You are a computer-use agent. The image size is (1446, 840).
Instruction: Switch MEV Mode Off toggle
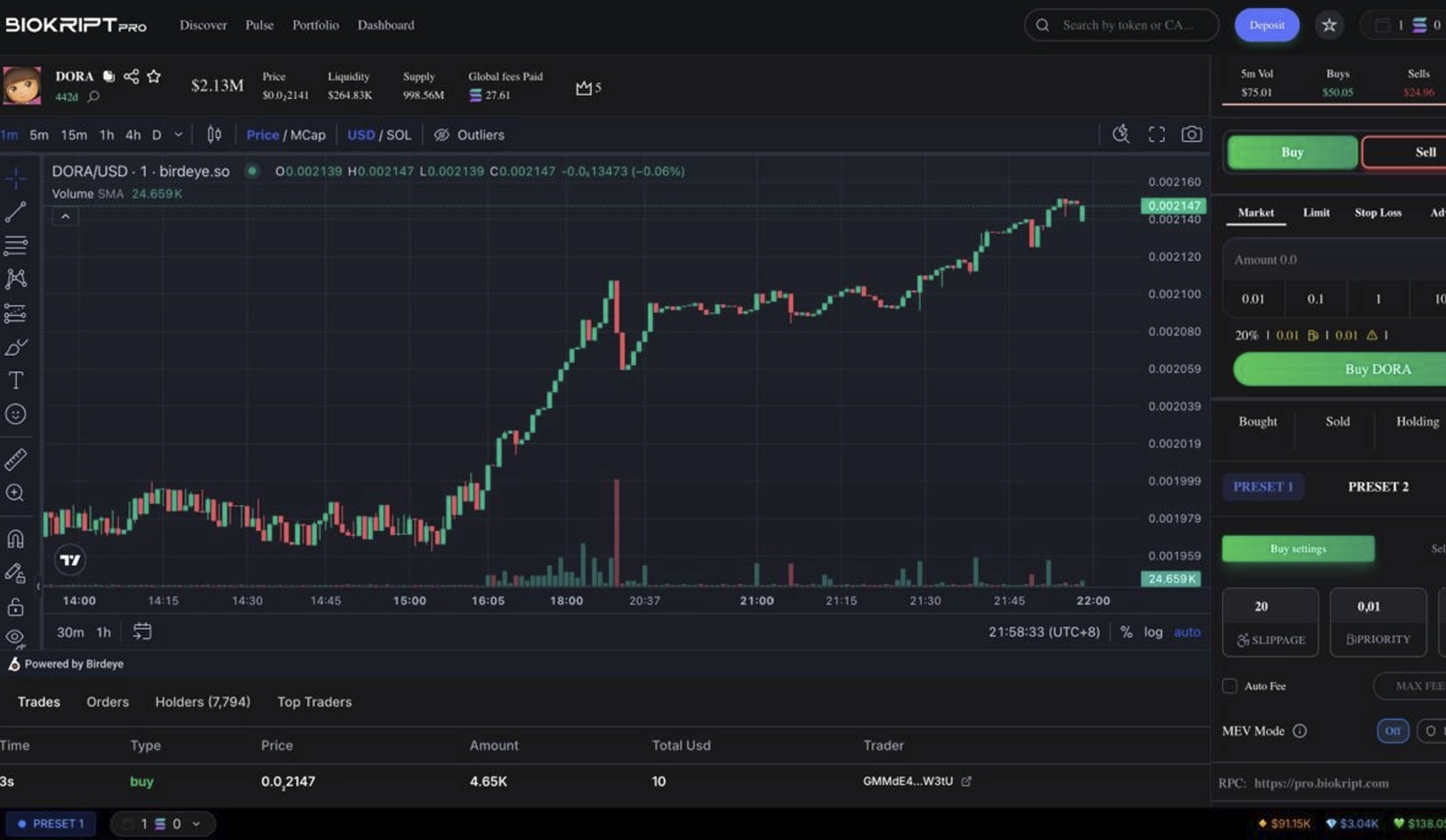point(1392,731)
